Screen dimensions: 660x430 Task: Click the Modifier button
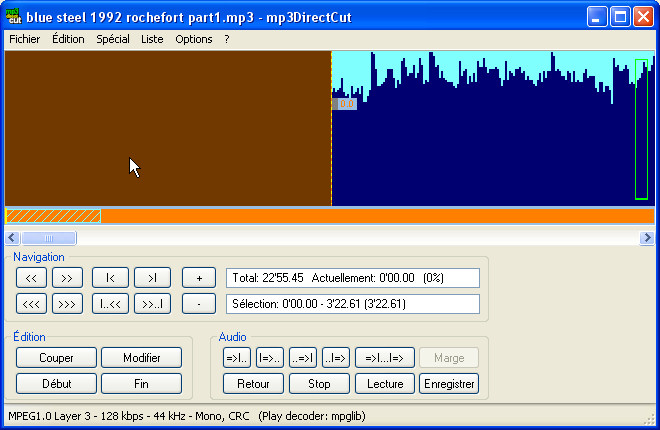(142, 357)
